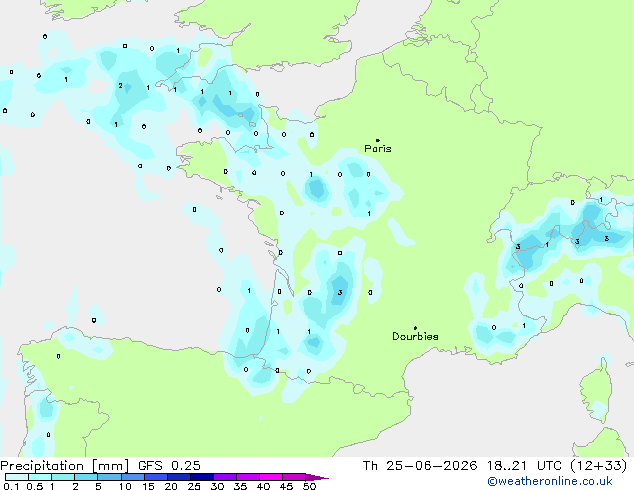Pick the 2–5 mm legend color swatch
This screenshot has width=634, height=490.
86,477
